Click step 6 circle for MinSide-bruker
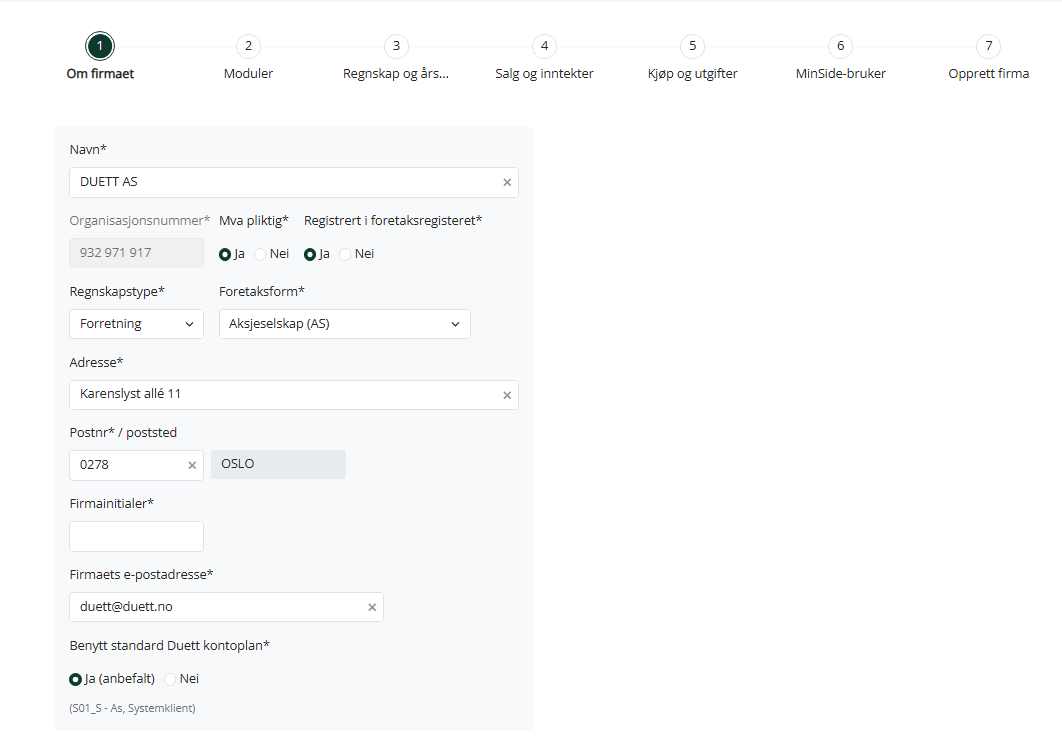 click(841, 46)
